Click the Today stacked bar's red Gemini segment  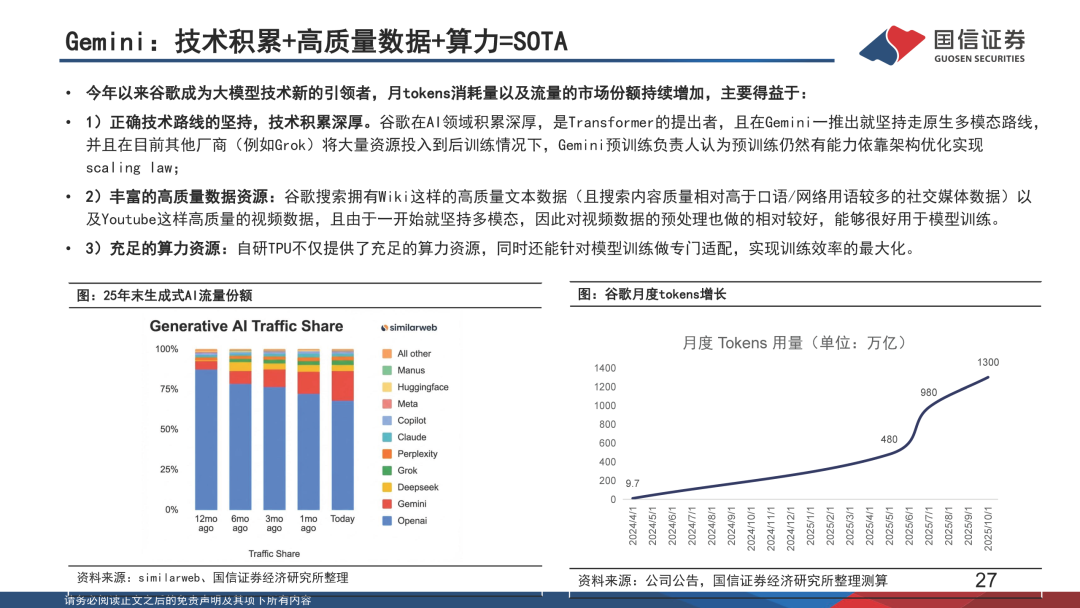pyautogui.click(x=342, y=386)
